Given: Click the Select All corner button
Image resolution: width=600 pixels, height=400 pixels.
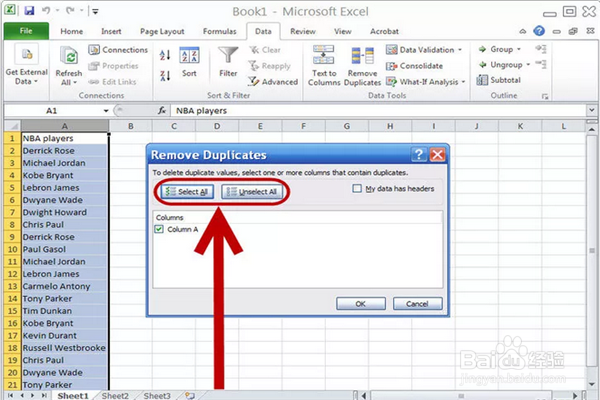Looking at the screenshot, I should pos(12,126).
